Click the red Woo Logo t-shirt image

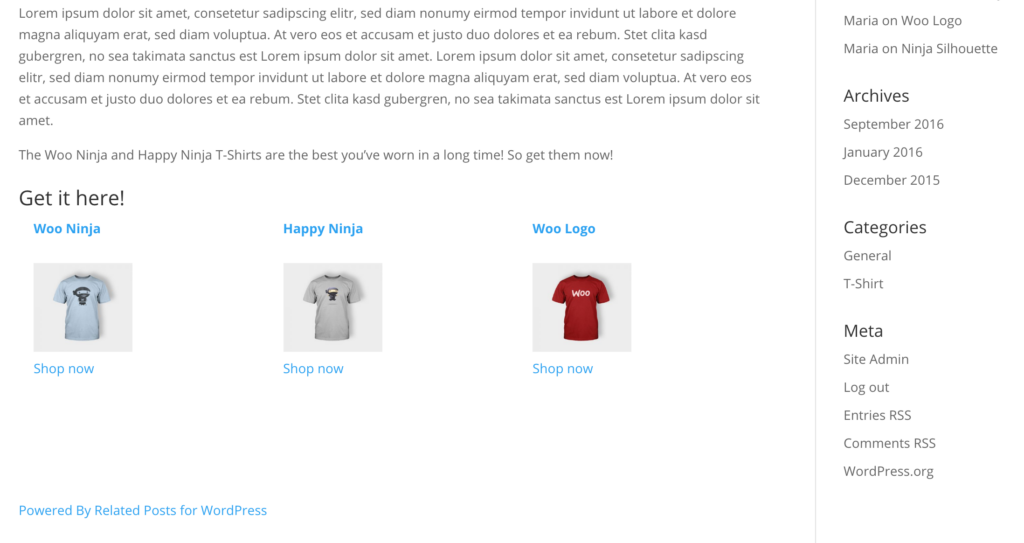(582, 307)
